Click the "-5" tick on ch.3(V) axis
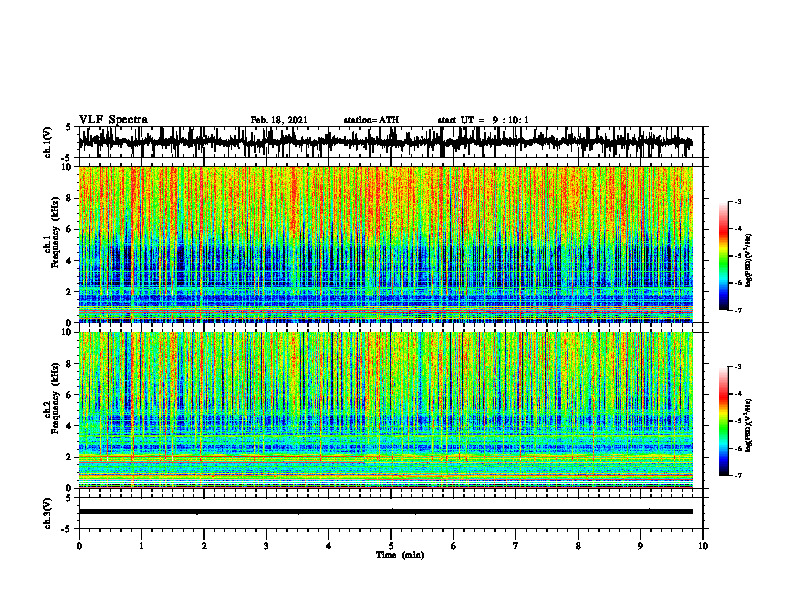The height and width of the screenshot is (612, 792). (x=67, y=529)
